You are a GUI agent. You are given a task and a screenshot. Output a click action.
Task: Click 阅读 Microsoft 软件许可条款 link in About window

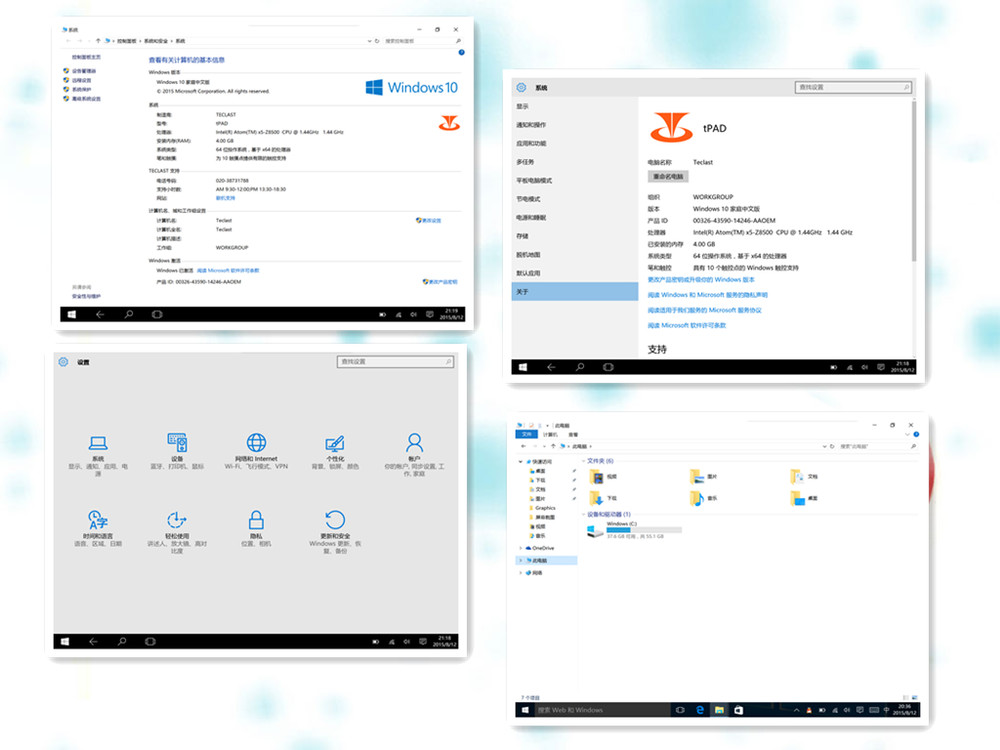coord(687,325)
